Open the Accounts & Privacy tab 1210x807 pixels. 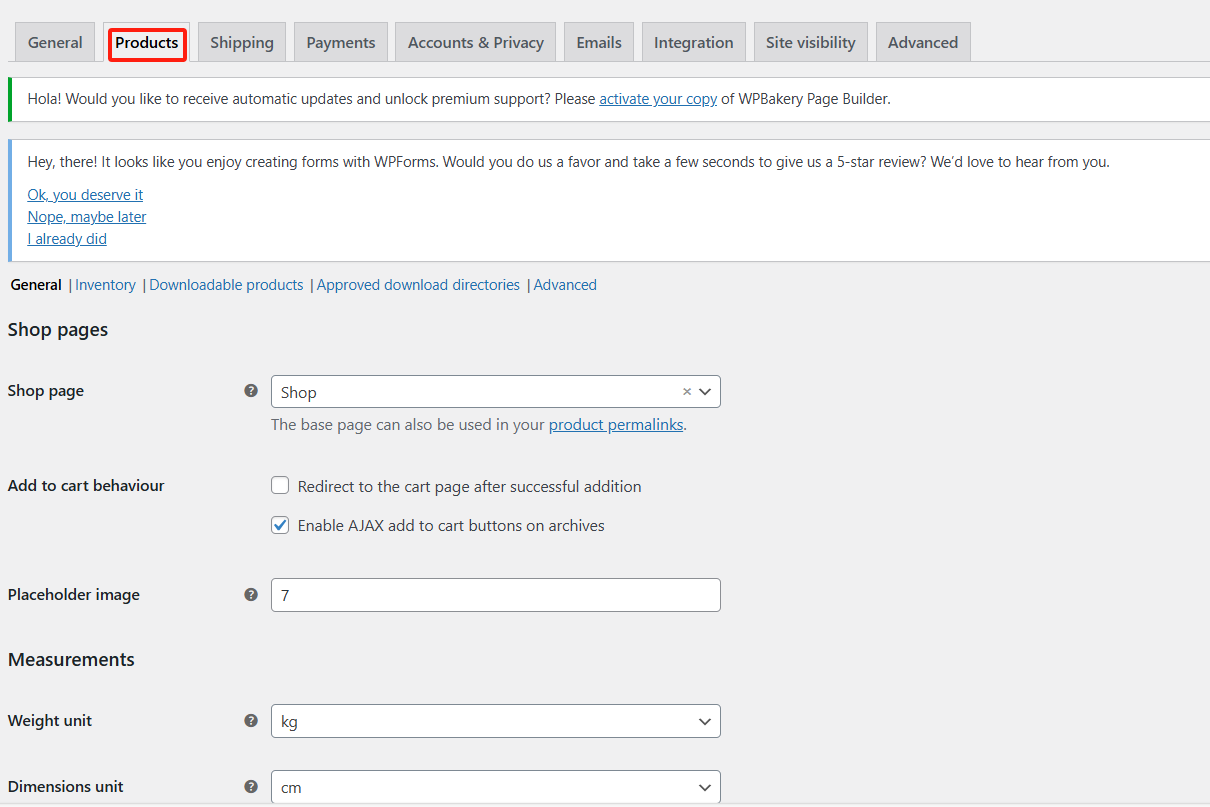click(475, 42)
